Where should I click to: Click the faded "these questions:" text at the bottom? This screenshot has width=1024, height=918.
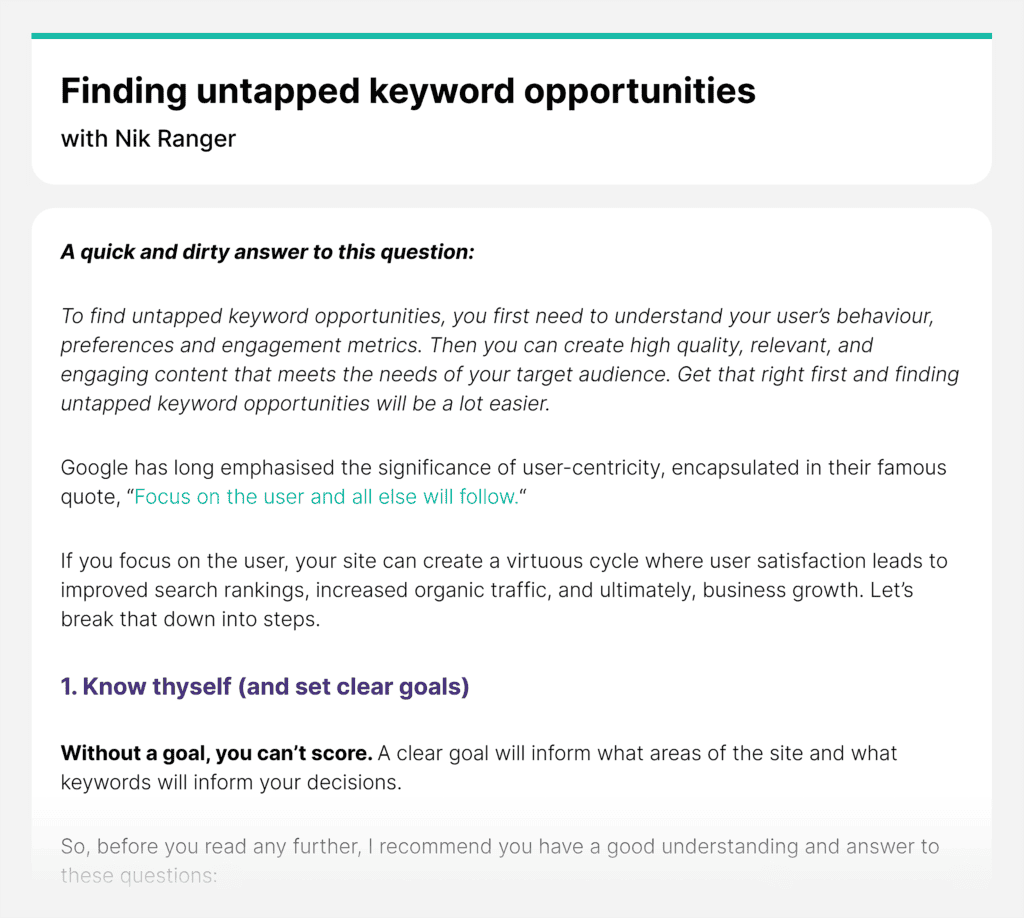(x=139, y=876)
